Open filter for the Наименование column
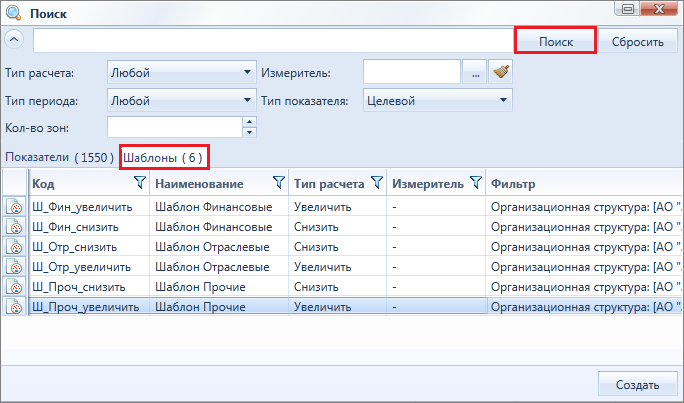The width and height of the screenshot is (684, 403). (279, 183)
